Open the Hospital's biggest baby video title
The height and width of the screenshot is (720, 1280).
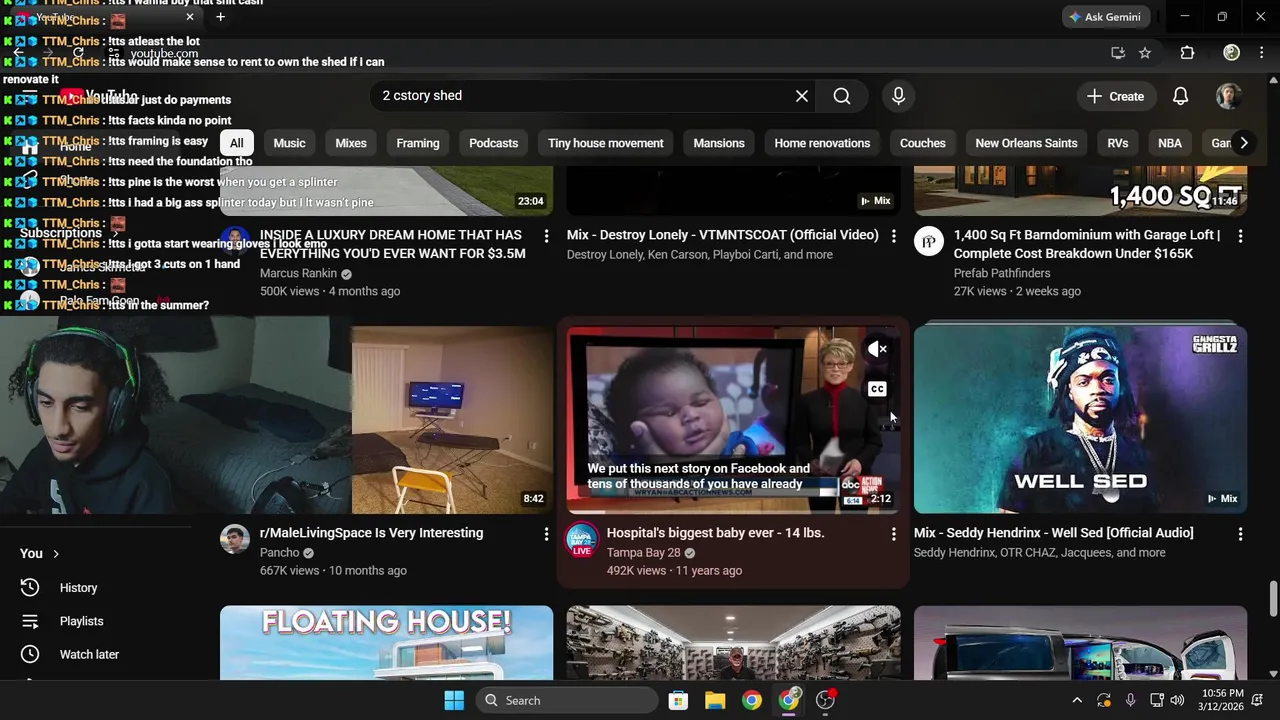pos(715,533)
